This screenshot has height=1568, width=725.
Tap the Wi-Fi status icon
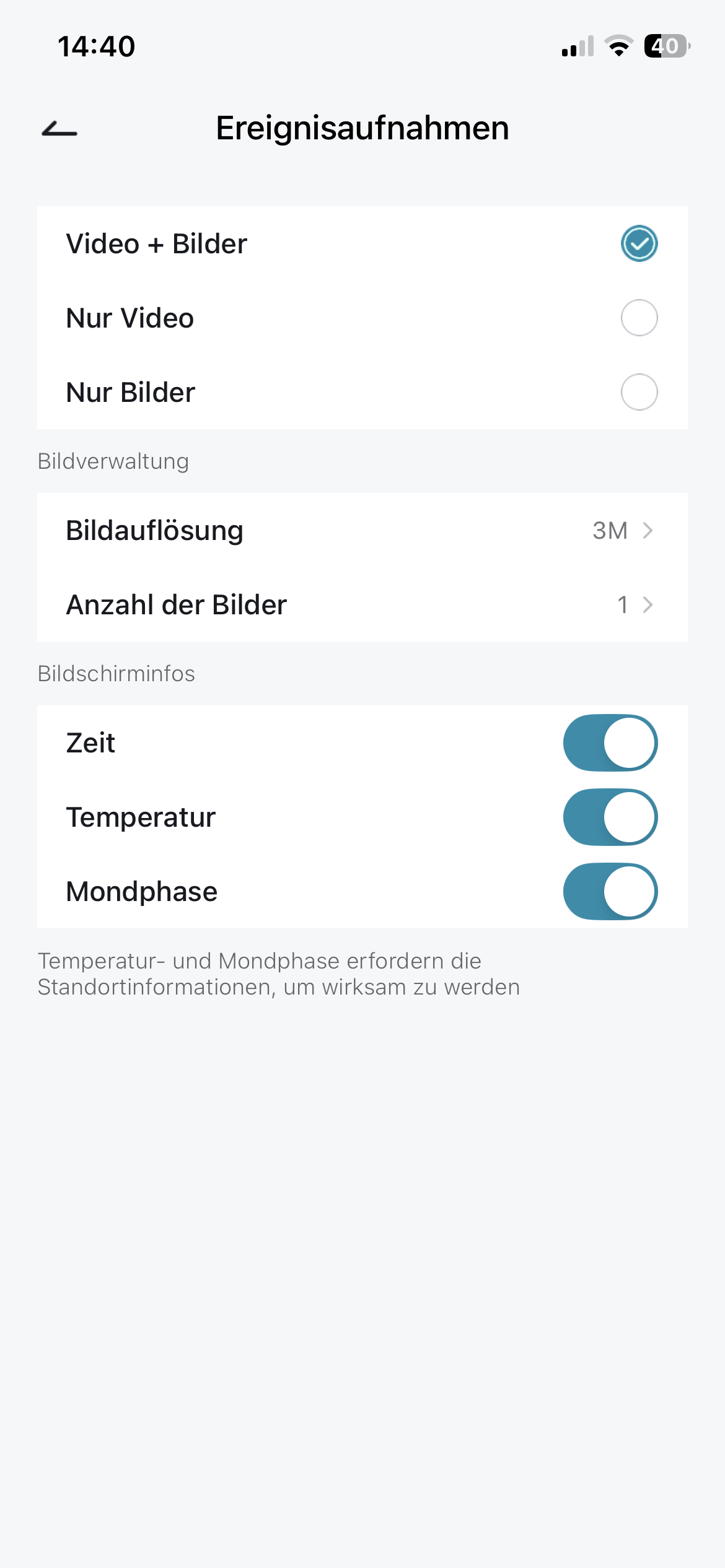618,46
